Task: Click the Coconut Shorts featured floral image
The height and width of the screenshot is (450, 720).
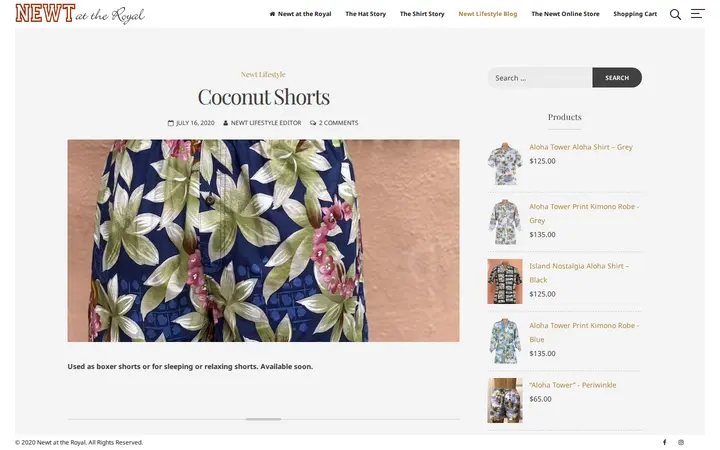Action: tap(263, 241)
